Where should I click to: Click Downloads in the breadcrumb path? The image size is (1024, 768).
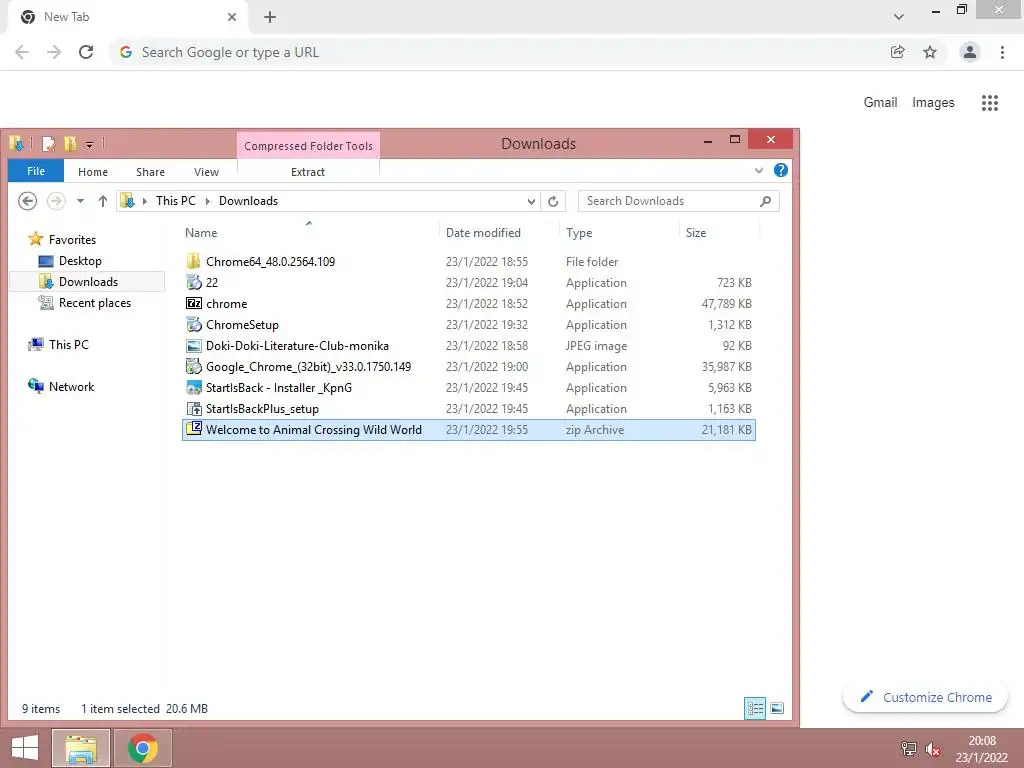[x=248, y=201]
